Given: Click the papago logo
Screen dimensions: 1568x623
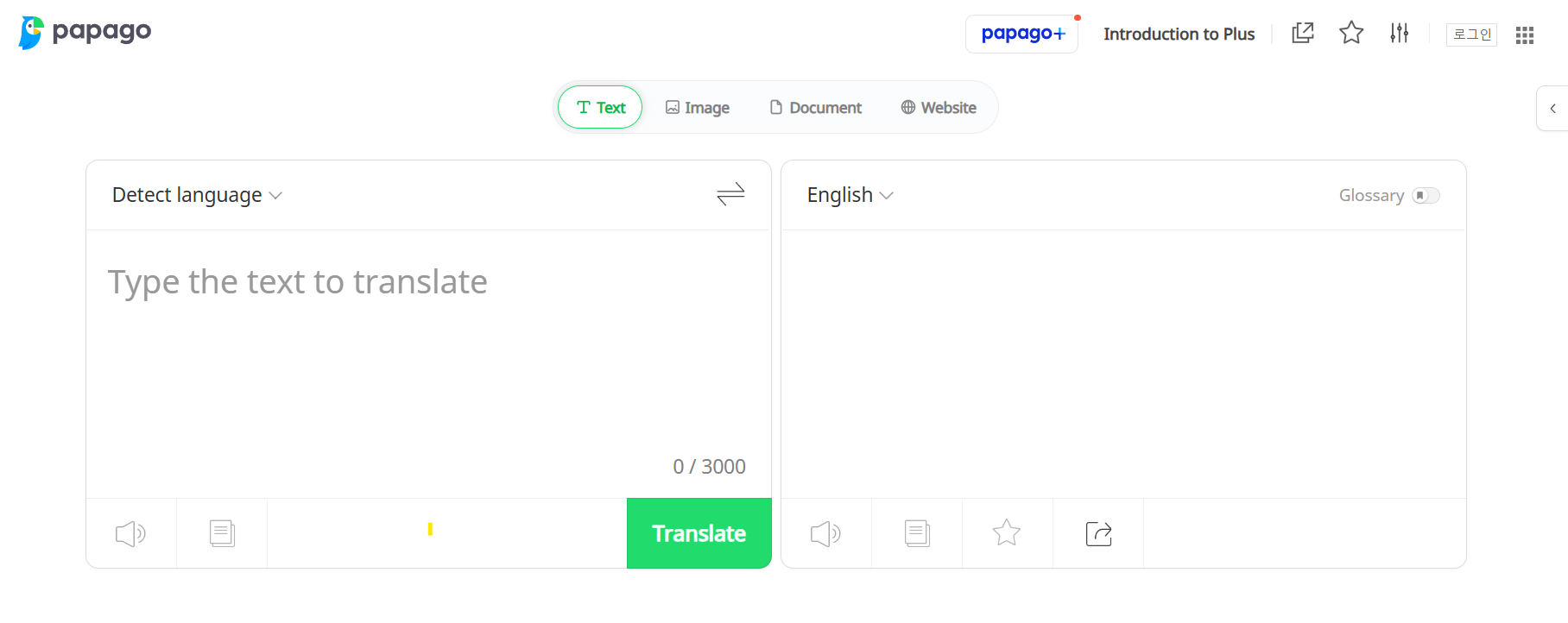Looking at the screenshot, I should [x=84, y=32].
